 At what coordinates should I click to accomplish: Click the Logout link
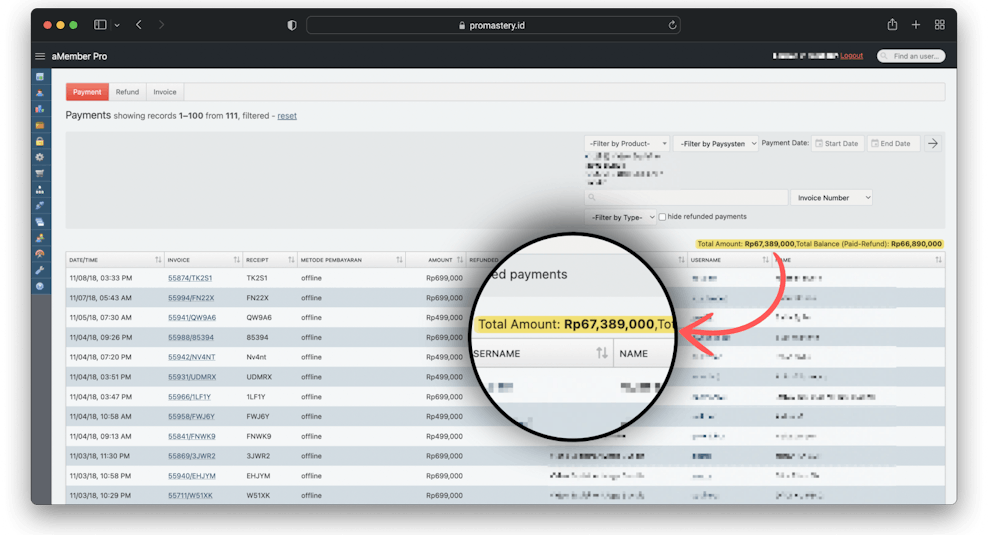tap(851, 56)
